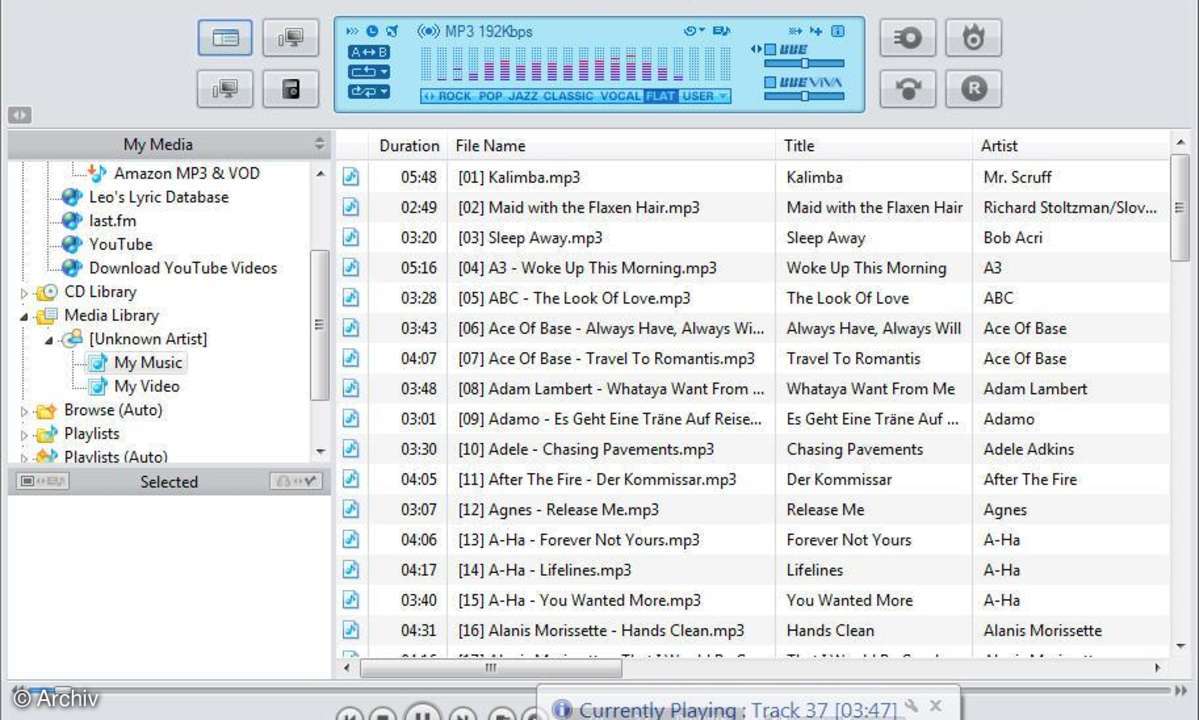The width and height of the screenshot is (1199, 720).
Task: Click the fast-forward arrows at seek bar end
Action: click(x=1181, y=690)
